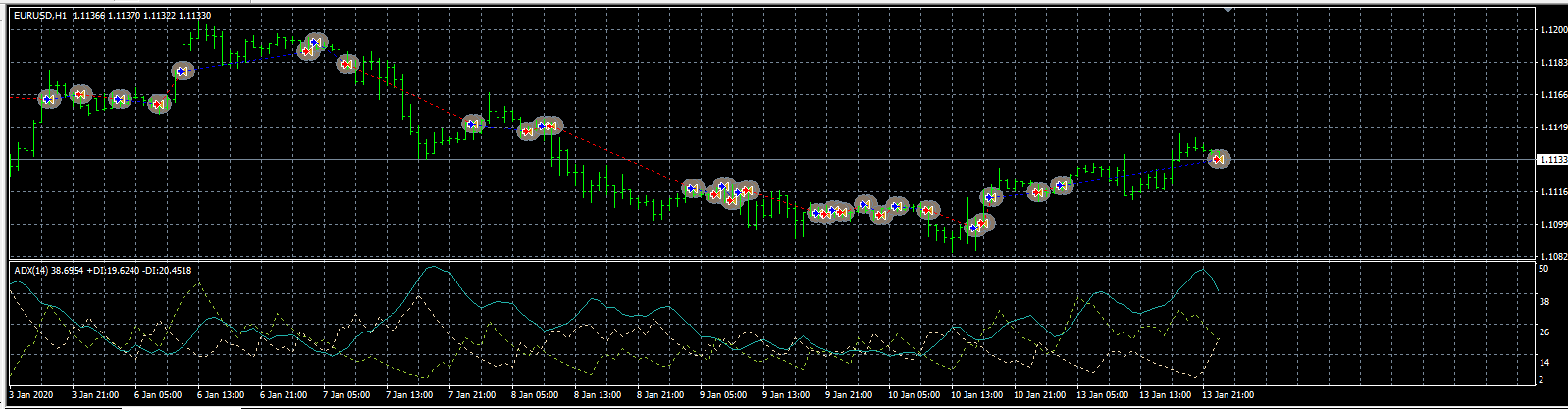Click the '13 Jan 05:00' time label

(1102, 395)
